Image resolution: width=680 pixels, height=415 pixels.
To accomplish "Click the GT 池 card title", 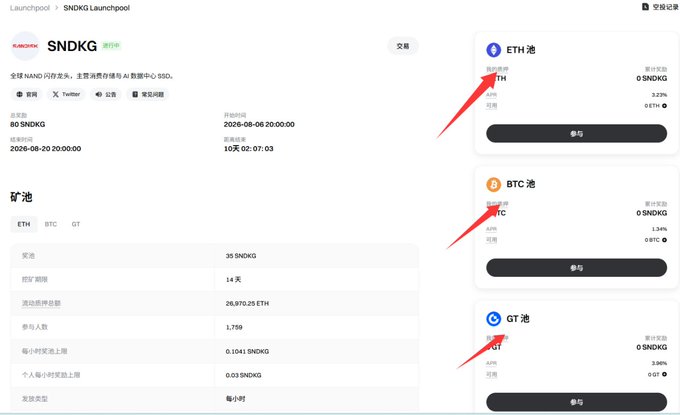I will (518, 319).
